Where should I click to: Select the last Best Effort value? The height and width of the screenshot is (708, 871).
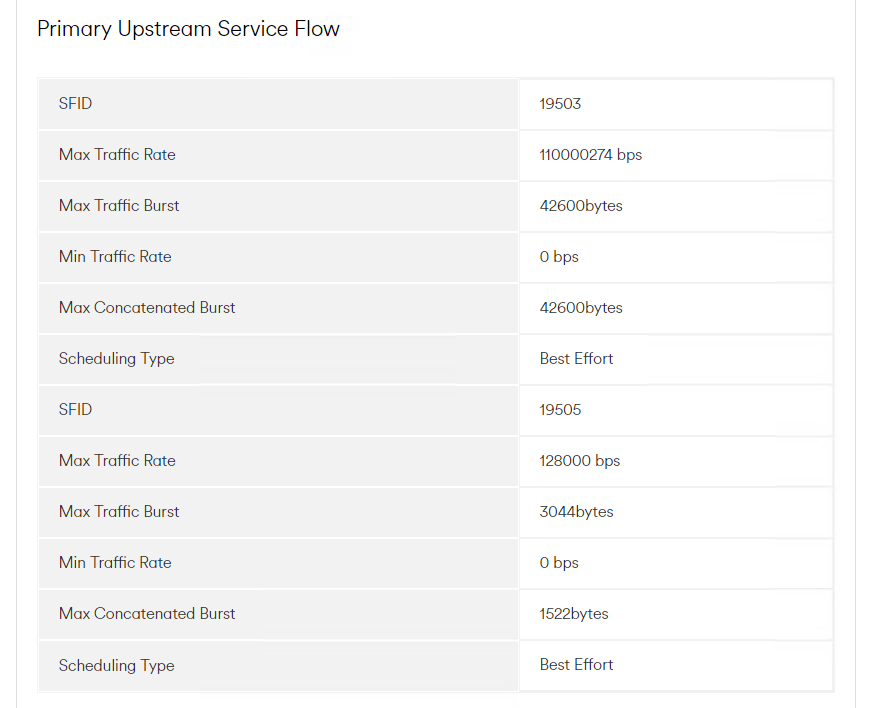pos(576,665)
